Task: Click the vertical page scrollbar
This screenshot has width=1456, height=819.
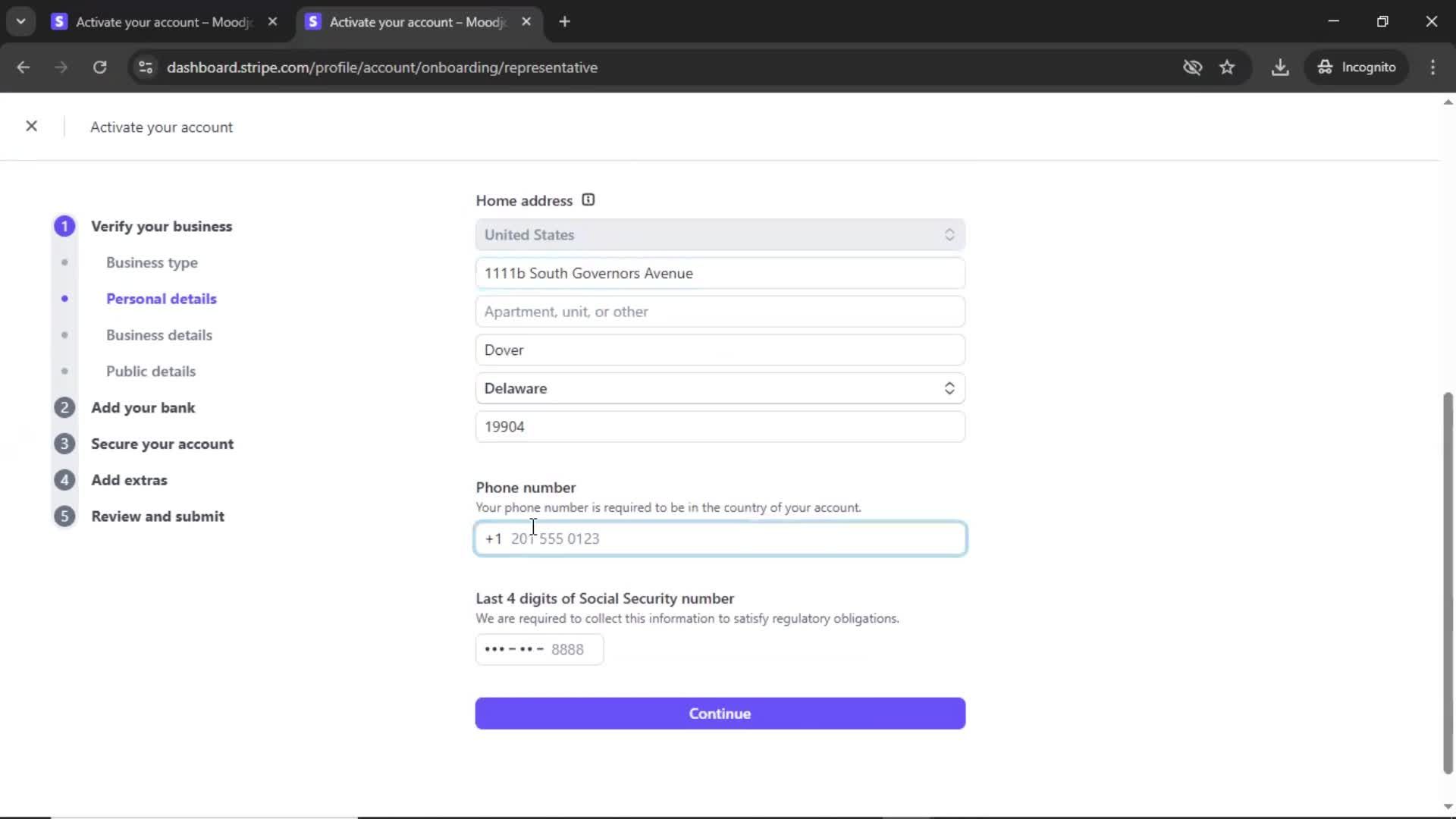Action: coord(1447,582)
